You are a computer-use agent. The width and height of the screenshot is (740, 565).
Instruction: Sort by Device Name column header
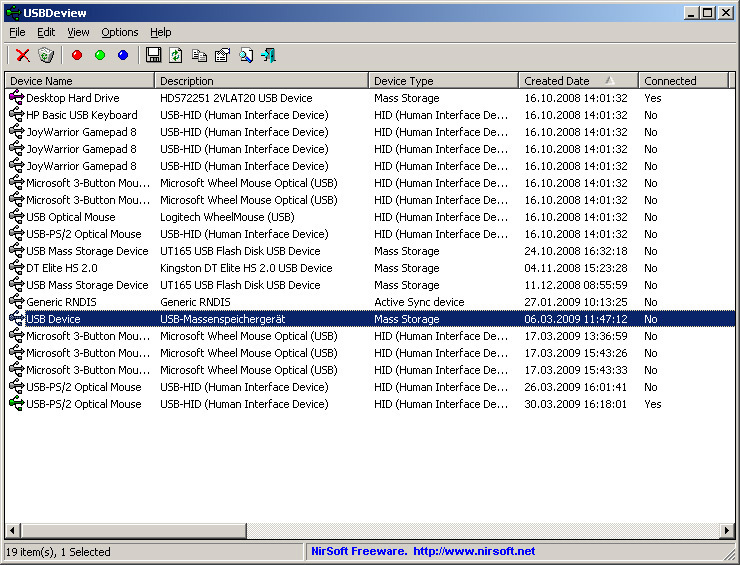(80, 81)
